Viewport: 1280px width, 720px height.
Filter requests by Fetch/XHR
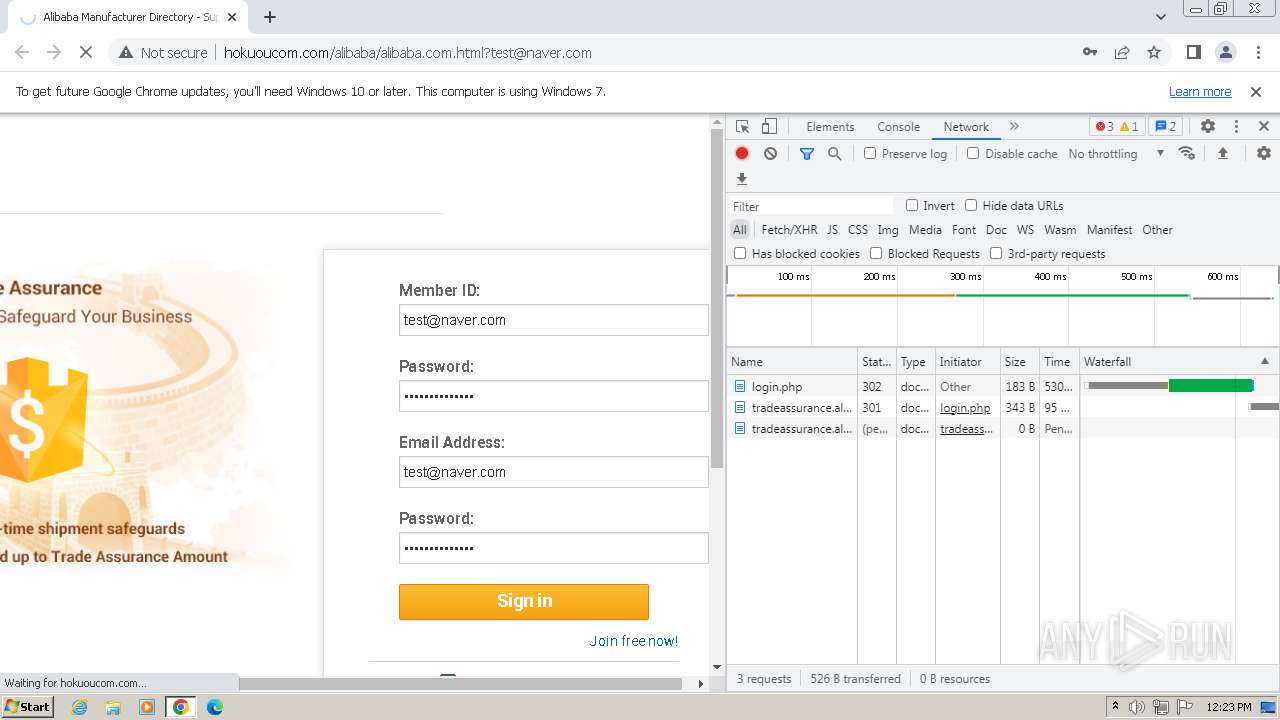click(x=789, y=230)
